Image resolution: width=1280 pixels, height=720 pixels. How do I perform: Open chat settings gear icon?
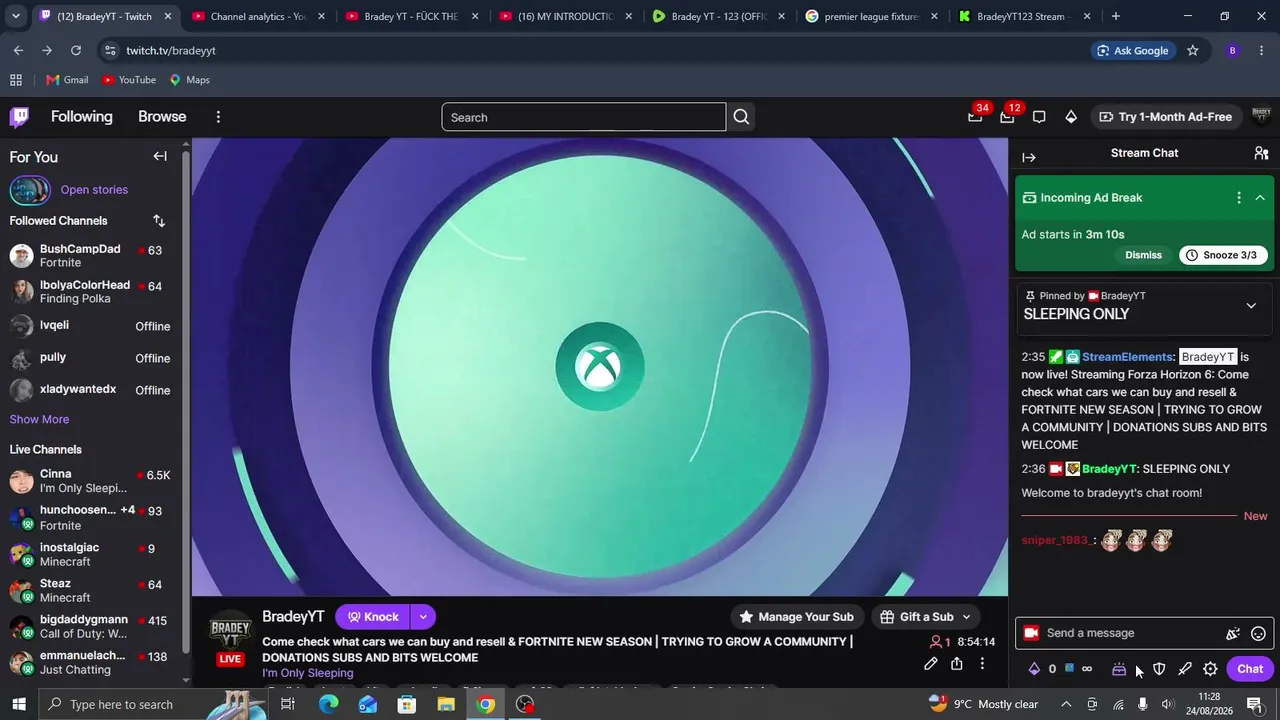pos(1211,669)
